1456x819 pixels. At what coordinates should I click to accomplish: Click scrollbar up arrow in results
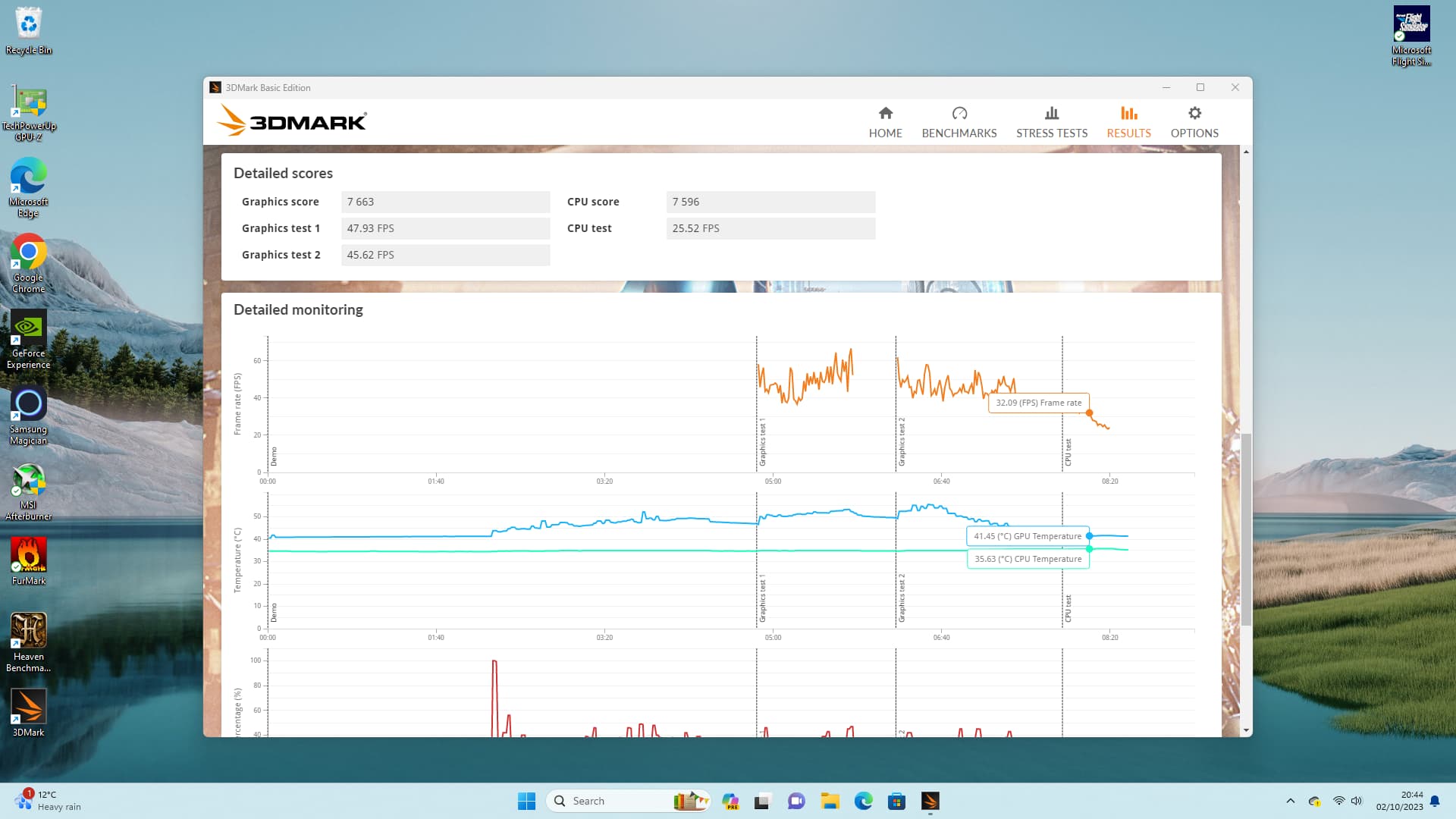1246,152
